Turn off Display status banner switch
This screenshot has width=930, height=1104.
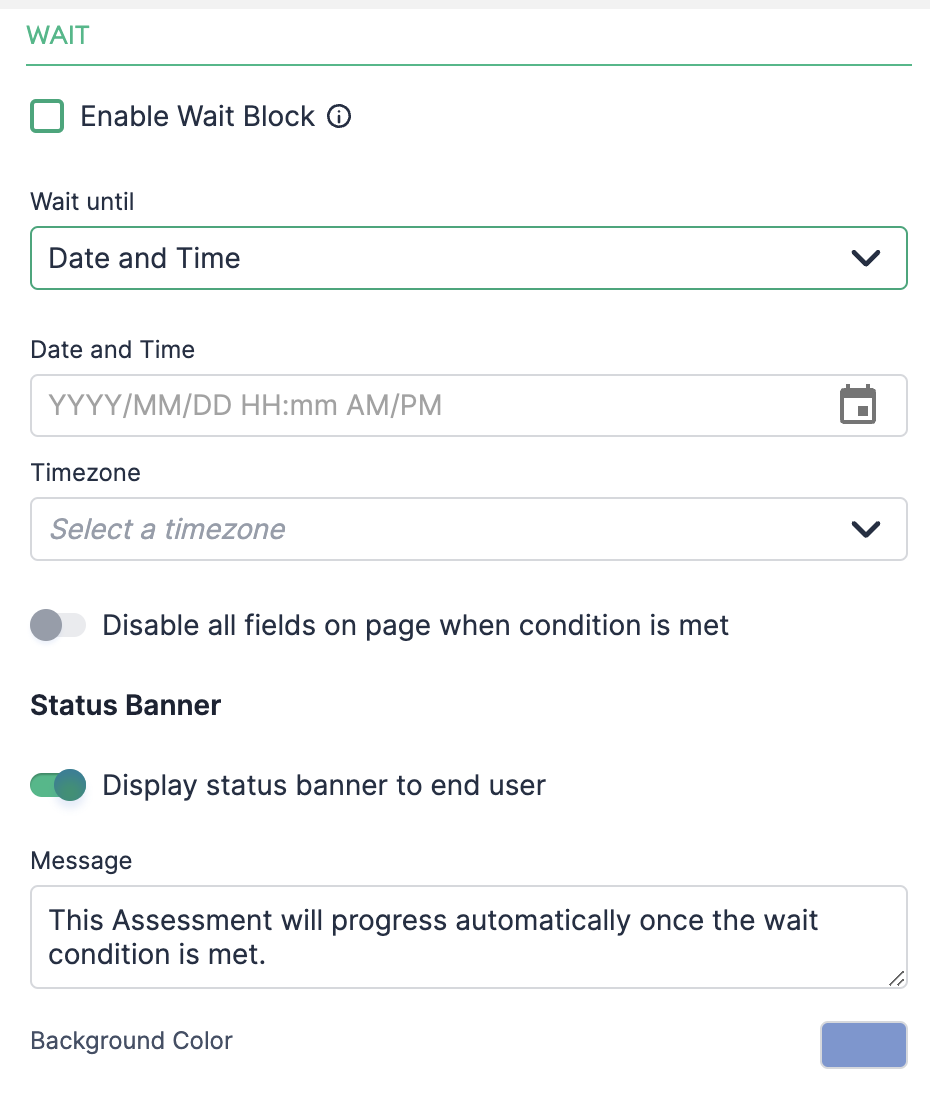pyautogui.click(x=58, y=785)
